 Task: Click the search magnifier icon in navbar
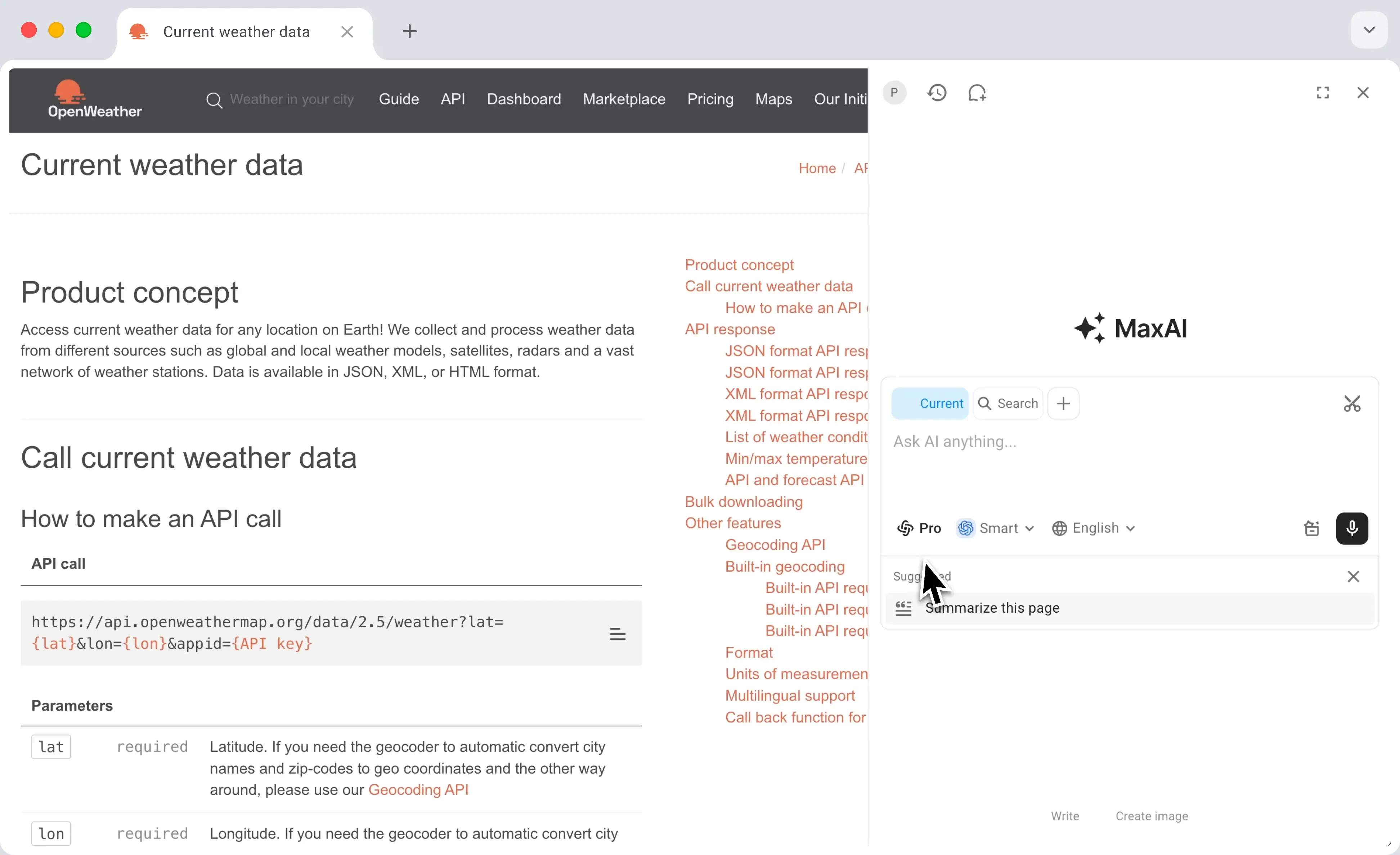click(x=214, y=100)
